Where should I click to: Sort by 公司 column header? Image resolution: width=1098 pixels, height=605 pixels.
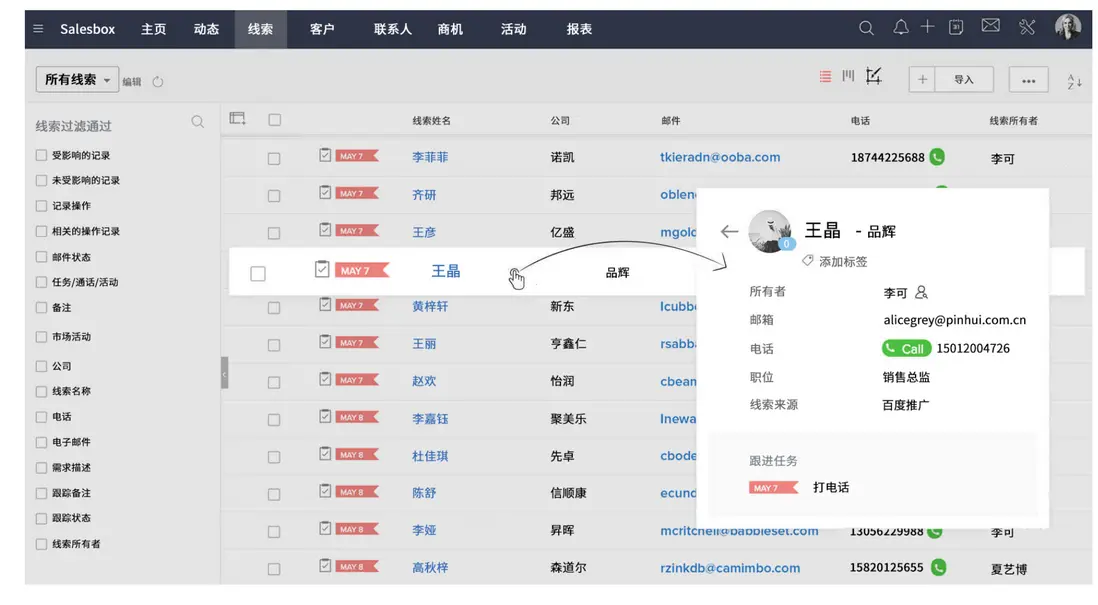coord(560,120)
